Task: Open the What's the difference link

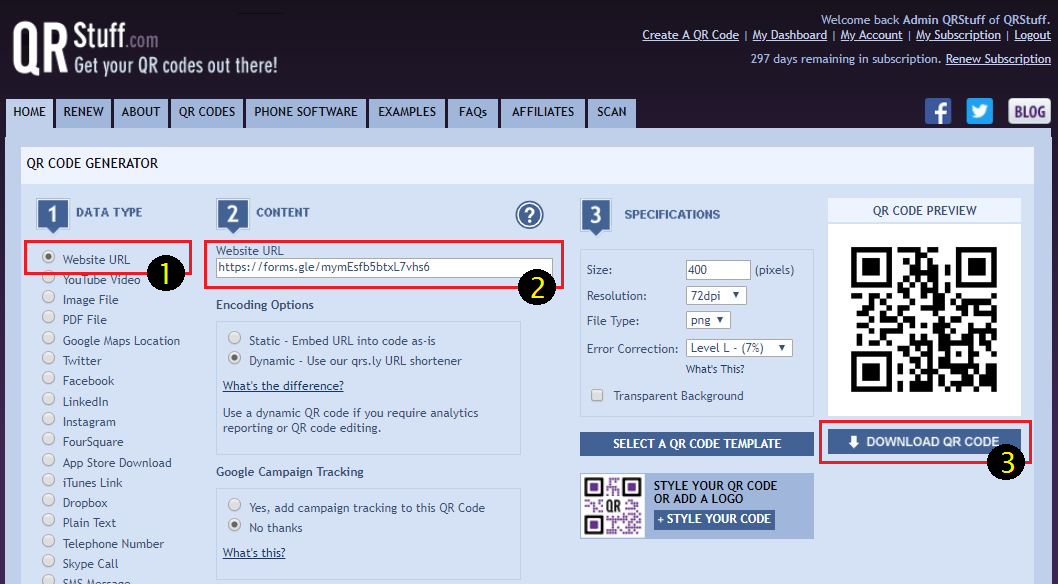Action: pos(283,386)
